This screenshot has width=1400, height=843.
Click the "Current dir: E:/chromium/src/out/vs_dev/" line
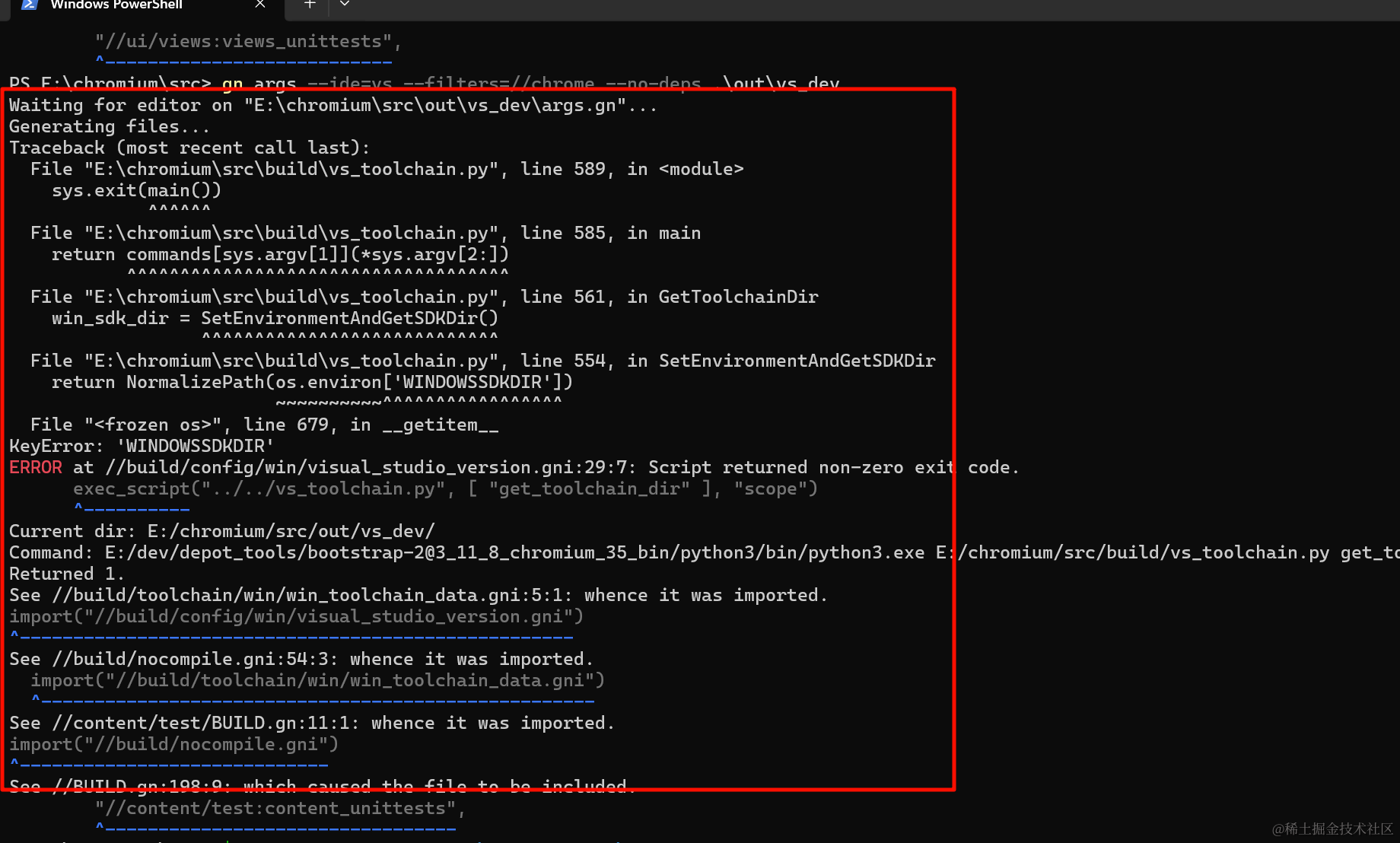tap(222, 531)
